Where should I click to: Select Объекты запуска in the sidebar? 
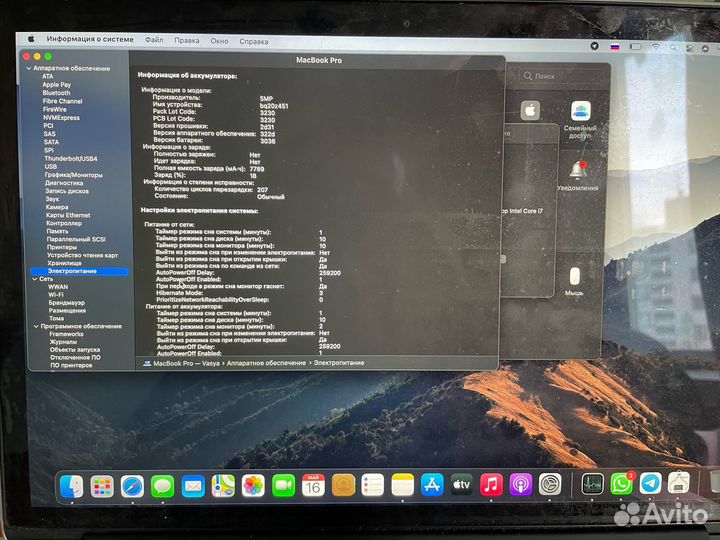pyautogui.click(x=75, y=350)
